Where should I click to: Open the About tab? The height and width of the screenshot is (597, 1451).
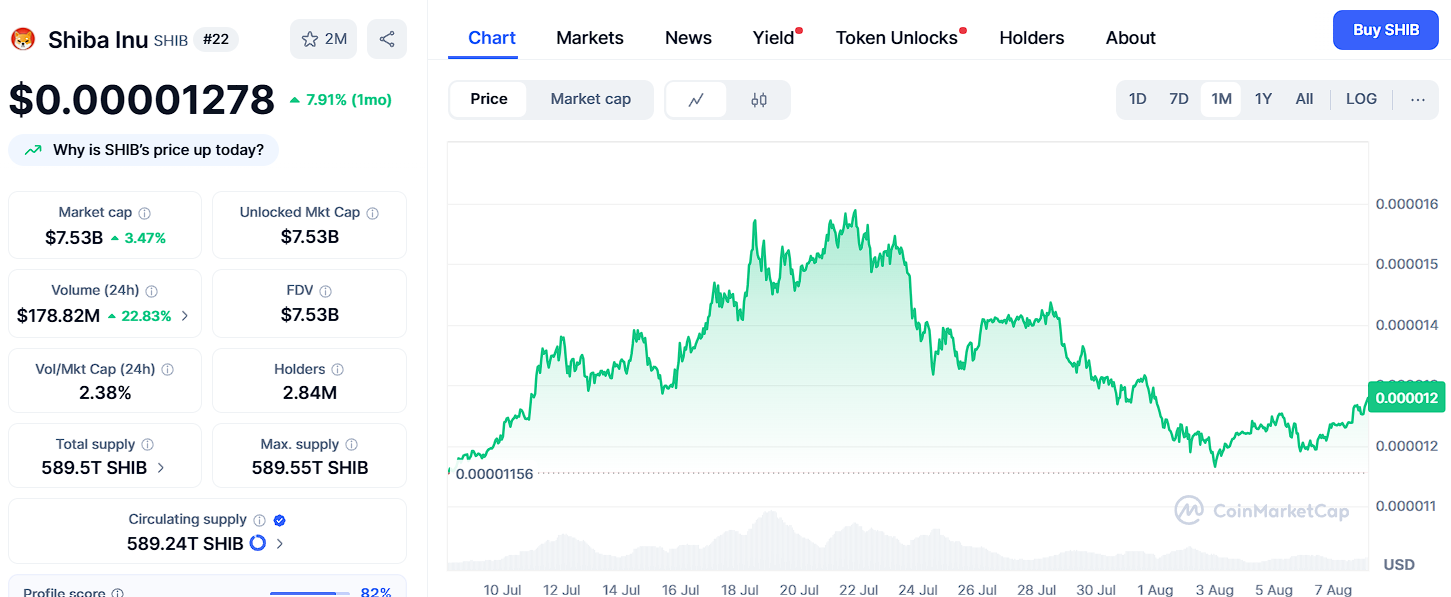(x=1131, y=38)
